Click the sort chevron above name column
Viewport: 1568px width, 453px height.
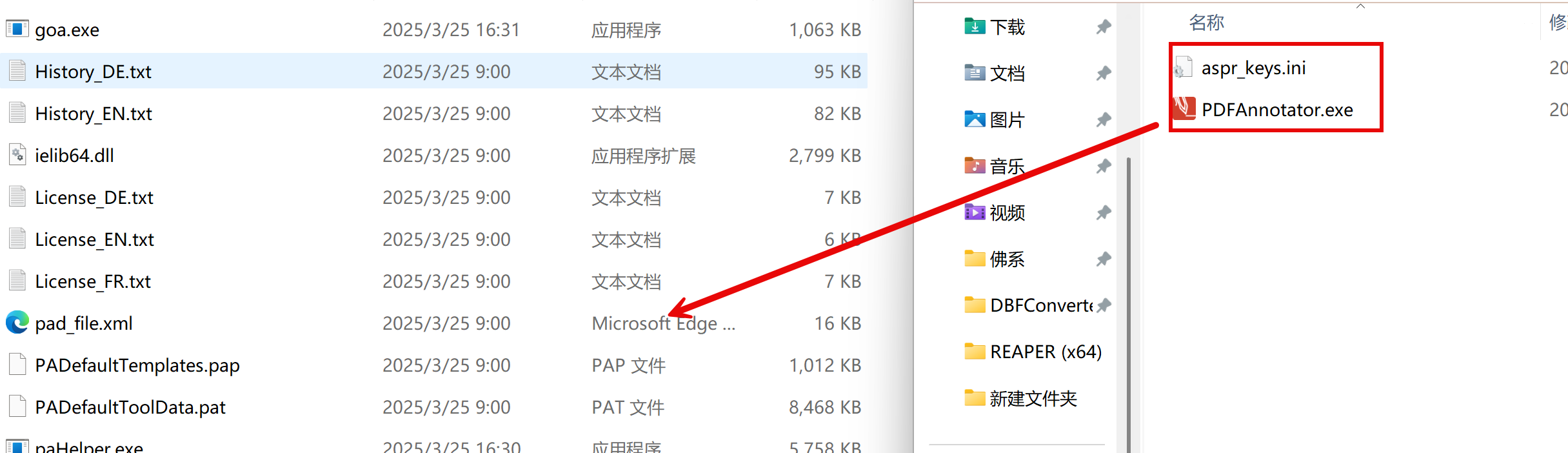[1360, 6]
